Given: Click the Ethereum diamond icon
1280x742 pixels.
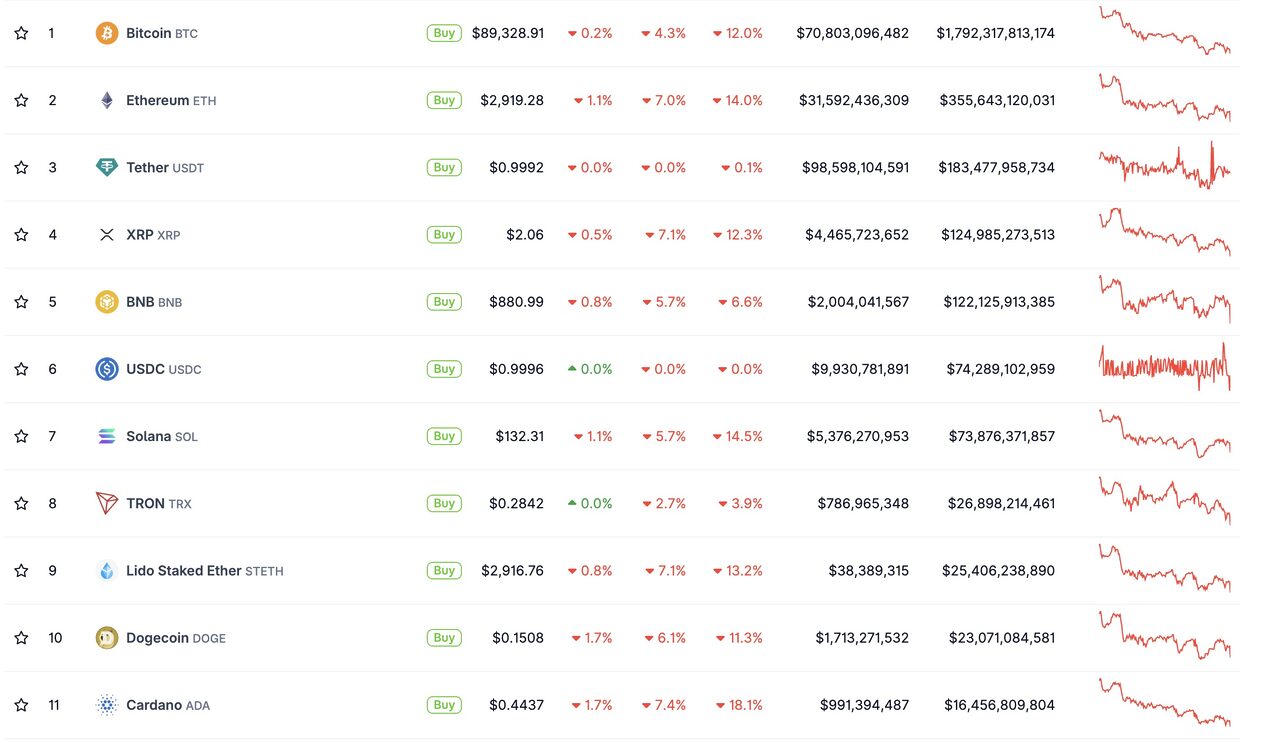Looking at the screenshot, I should pos(106,100).
